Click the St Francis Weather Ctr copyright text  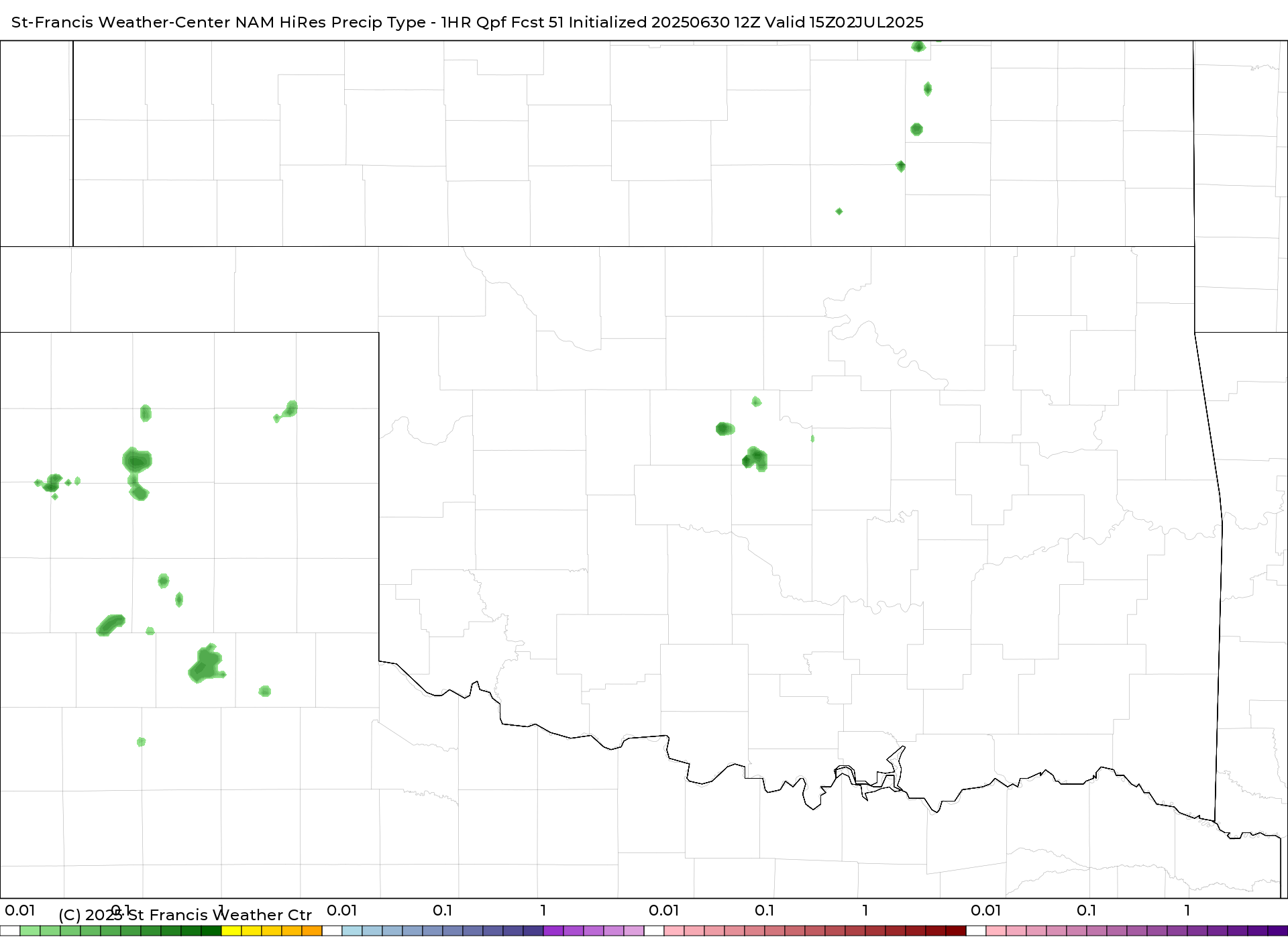click(185, 915)
